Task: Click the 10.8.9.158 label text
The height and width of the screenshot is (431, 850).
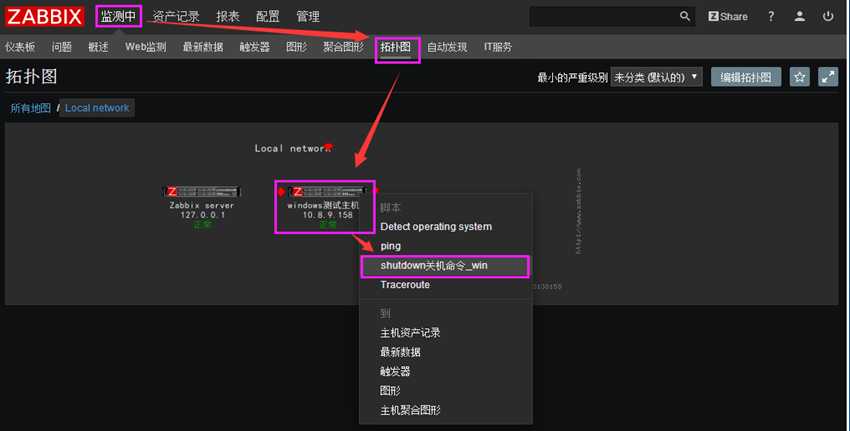Action: pyautogui.click(x=327, y=215)
